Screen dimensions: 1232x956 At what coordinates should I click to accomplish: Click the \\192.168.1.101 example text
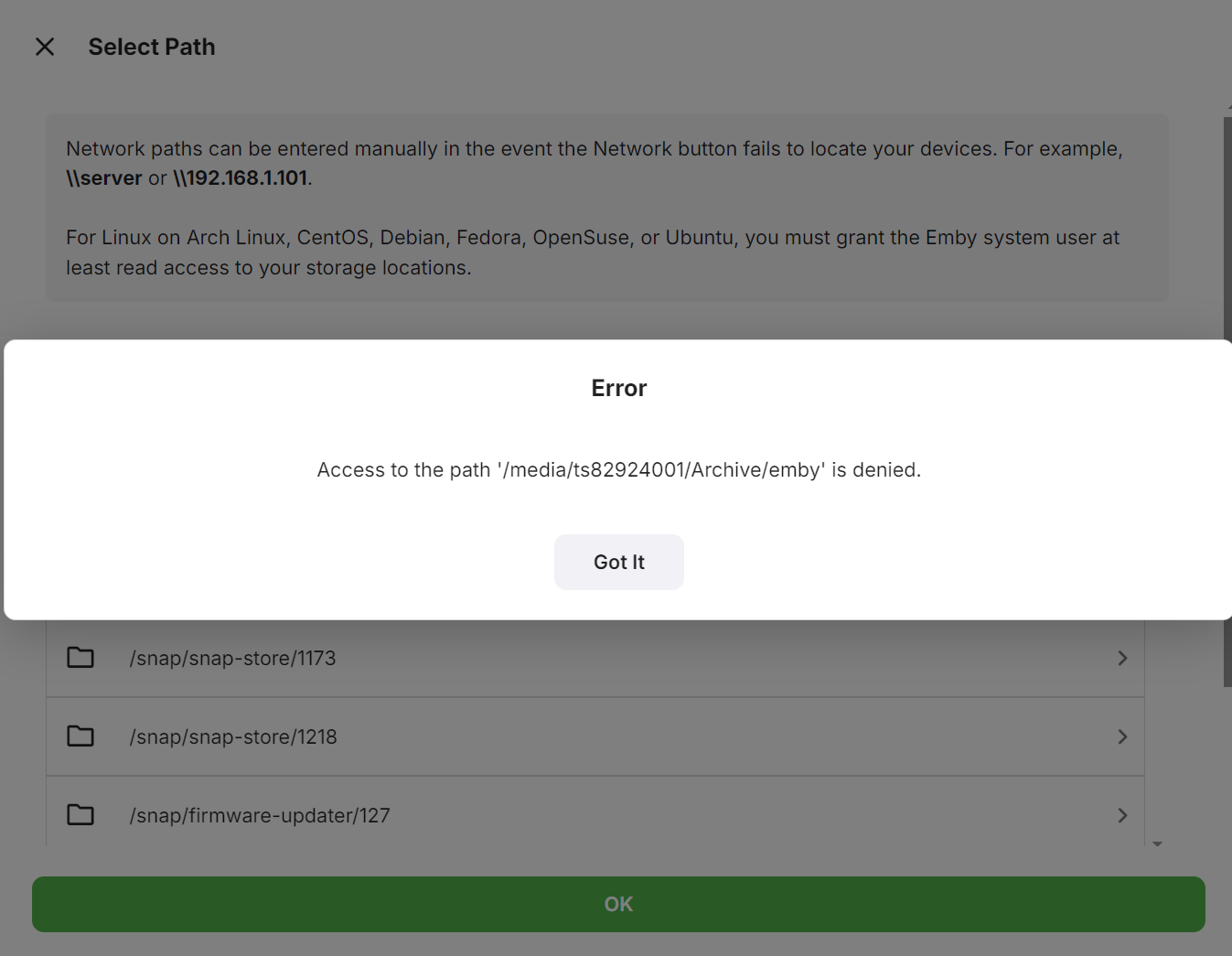[x=241, y=177]
